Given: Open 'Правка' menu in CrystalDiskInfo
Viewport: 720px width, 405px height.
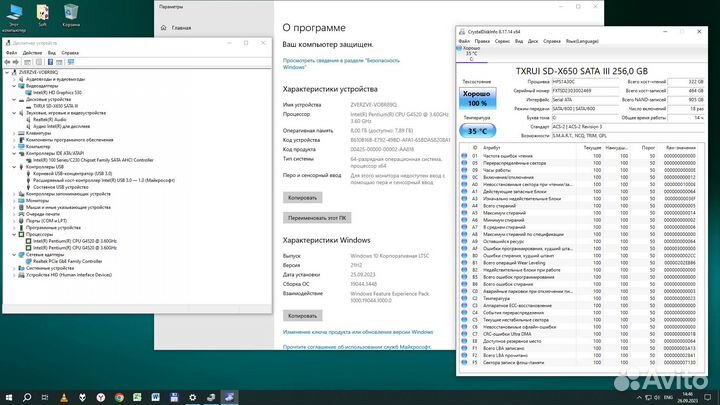Looking at the screenshot, I should (x=482, y=41).
